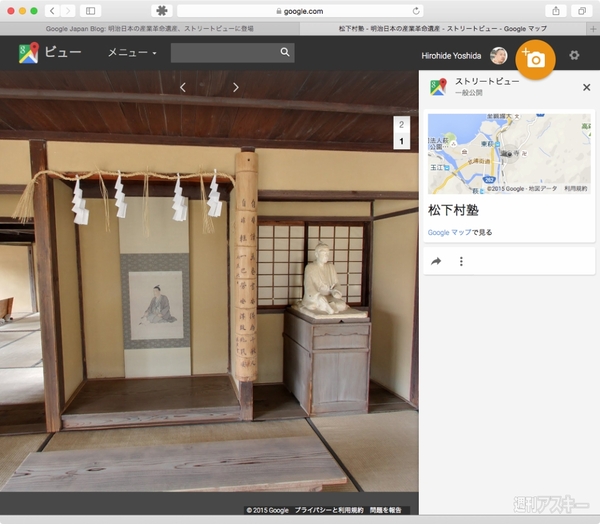Open Google マップで見る link
The width and height of the screenshot is (600, 524).
tap(460, 232)
